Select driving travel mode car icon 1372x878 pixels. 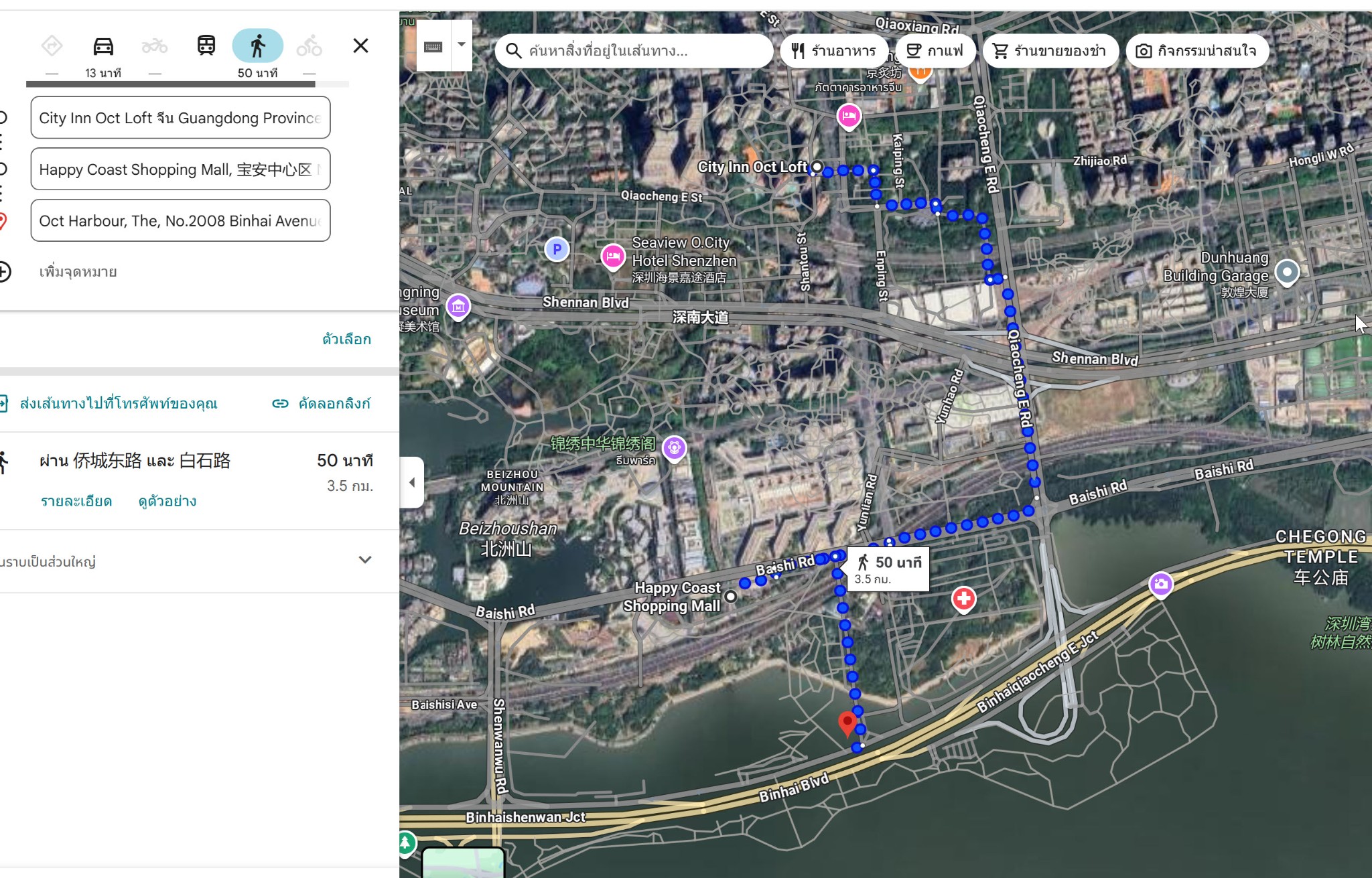103,46
